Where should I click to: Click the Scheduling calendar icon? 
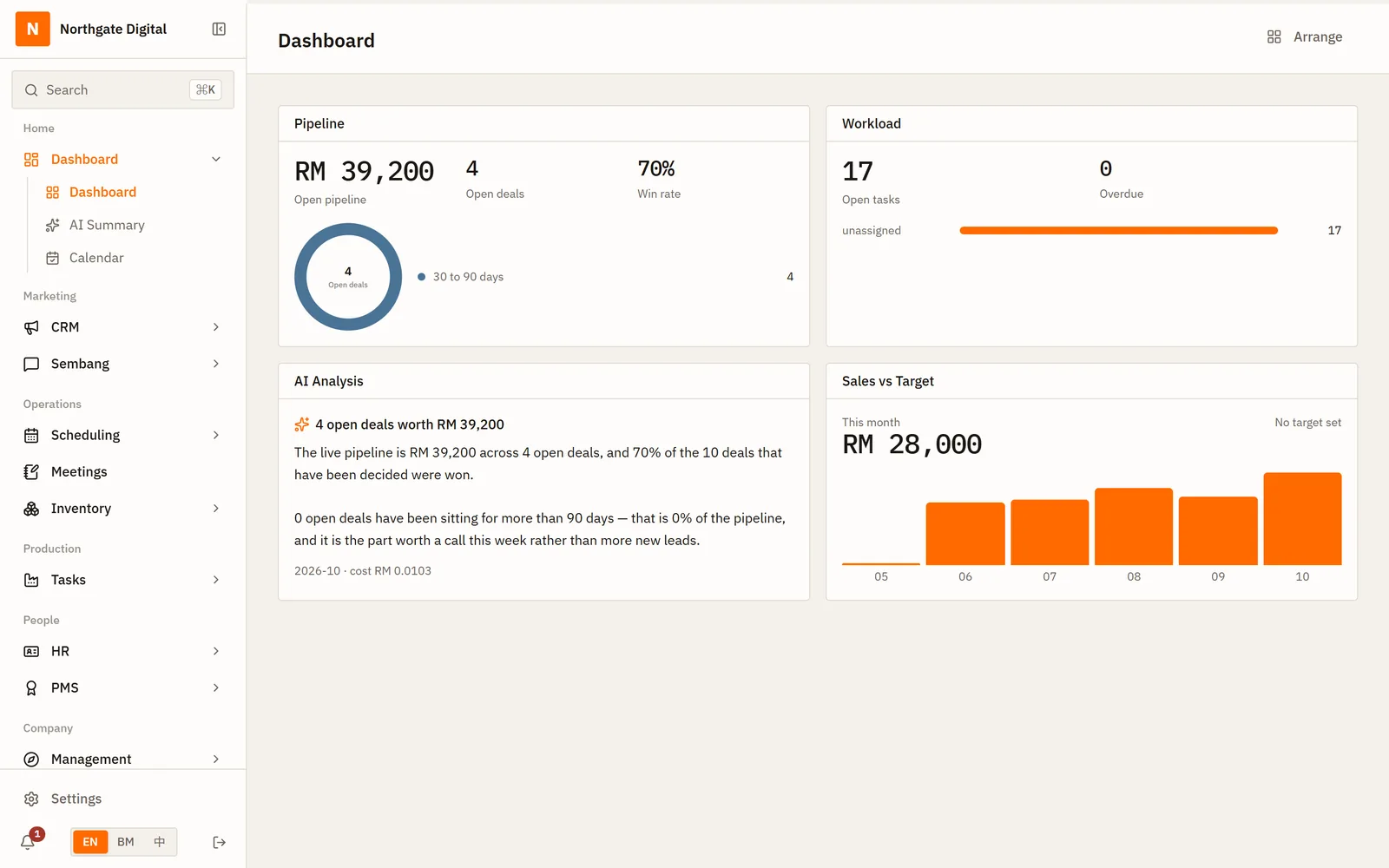coord(31,435)
